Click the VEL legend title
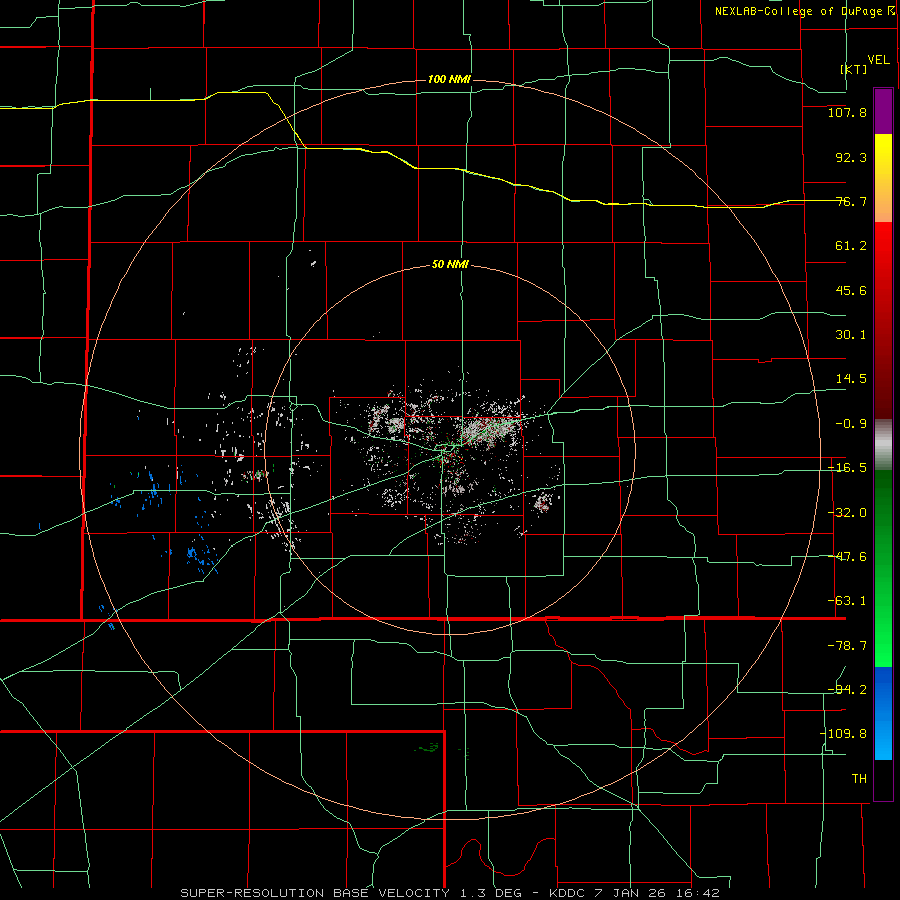Viewport: 900px width, 900px height. [879, 59]
